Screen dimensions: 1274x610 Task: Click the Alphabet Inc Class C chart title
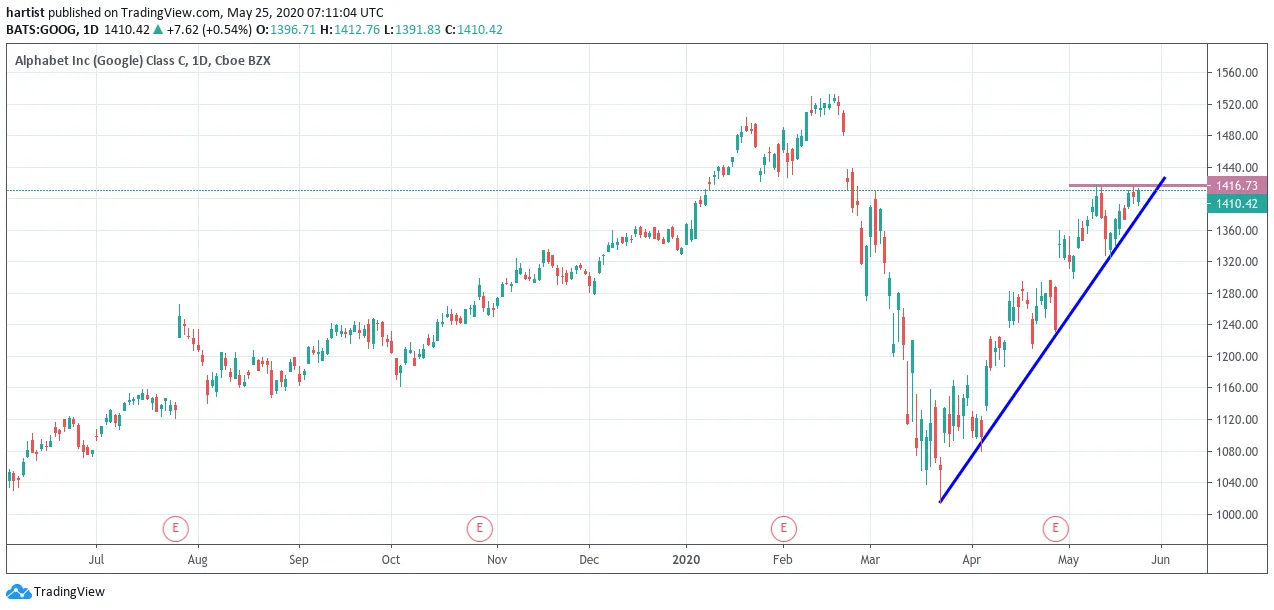coord(142,61)
